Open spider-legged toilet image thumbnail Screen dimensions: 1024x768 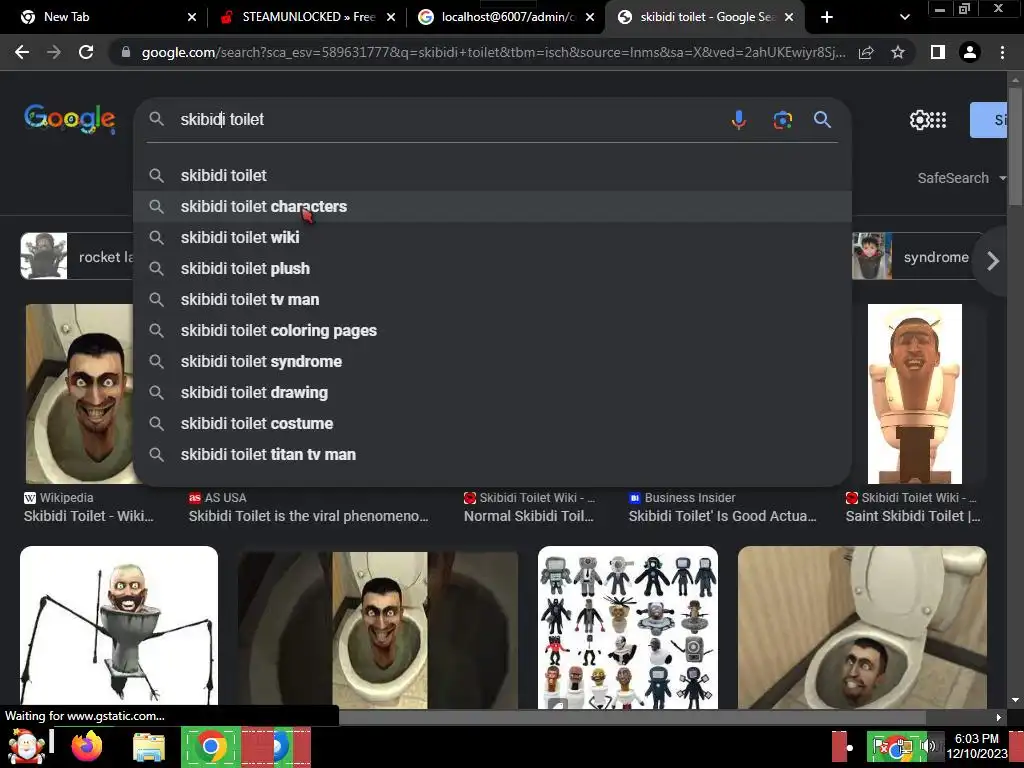point(119,626)
